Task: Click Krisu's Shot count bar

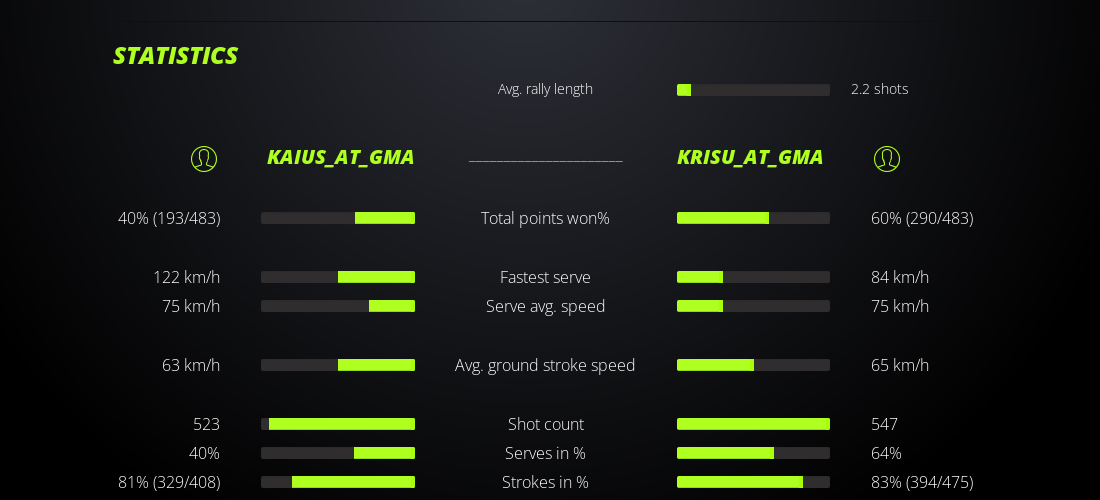Action: pyautogui.click(x=753, y=424)
